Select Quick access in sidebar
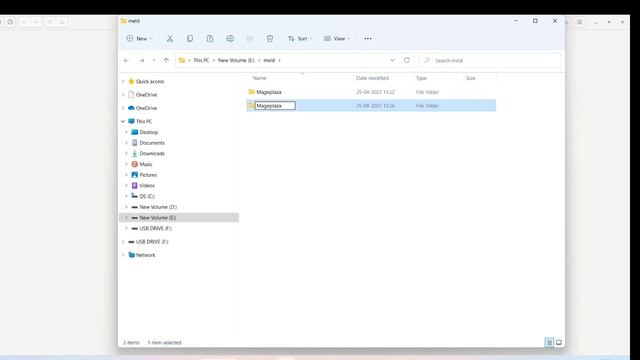 [150, 82]
